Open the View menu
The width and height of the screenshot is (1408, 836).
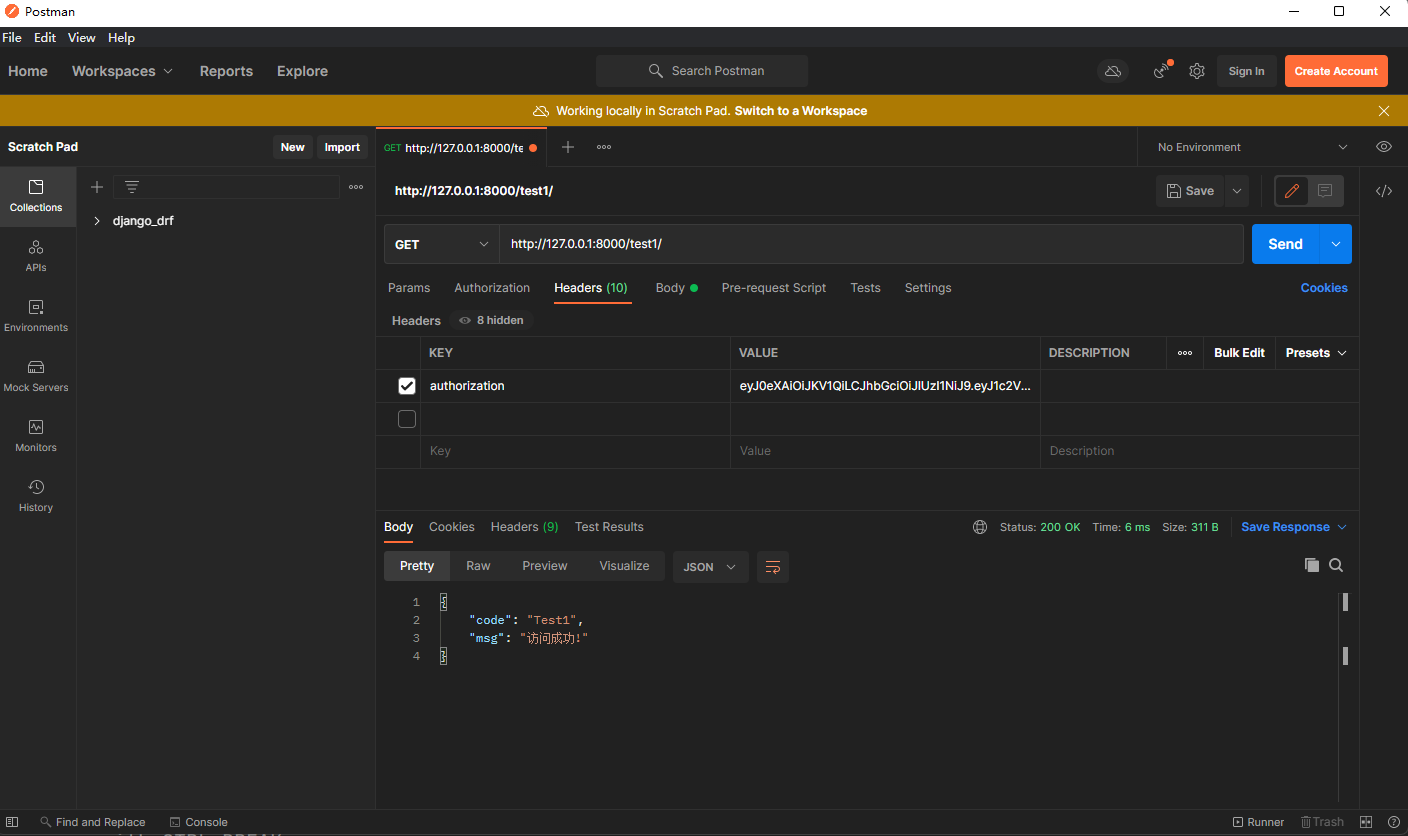[82, 37]
